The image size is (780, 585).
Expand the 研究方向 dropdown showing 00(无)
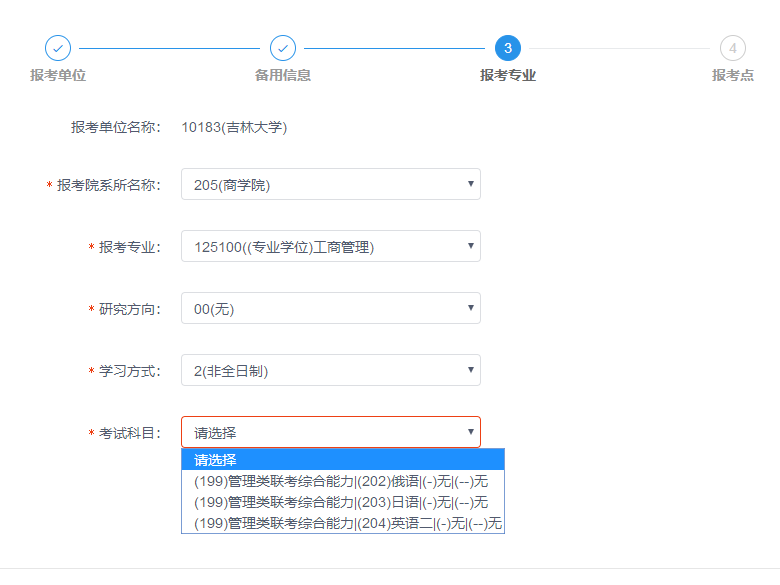(x=330, y=308)
